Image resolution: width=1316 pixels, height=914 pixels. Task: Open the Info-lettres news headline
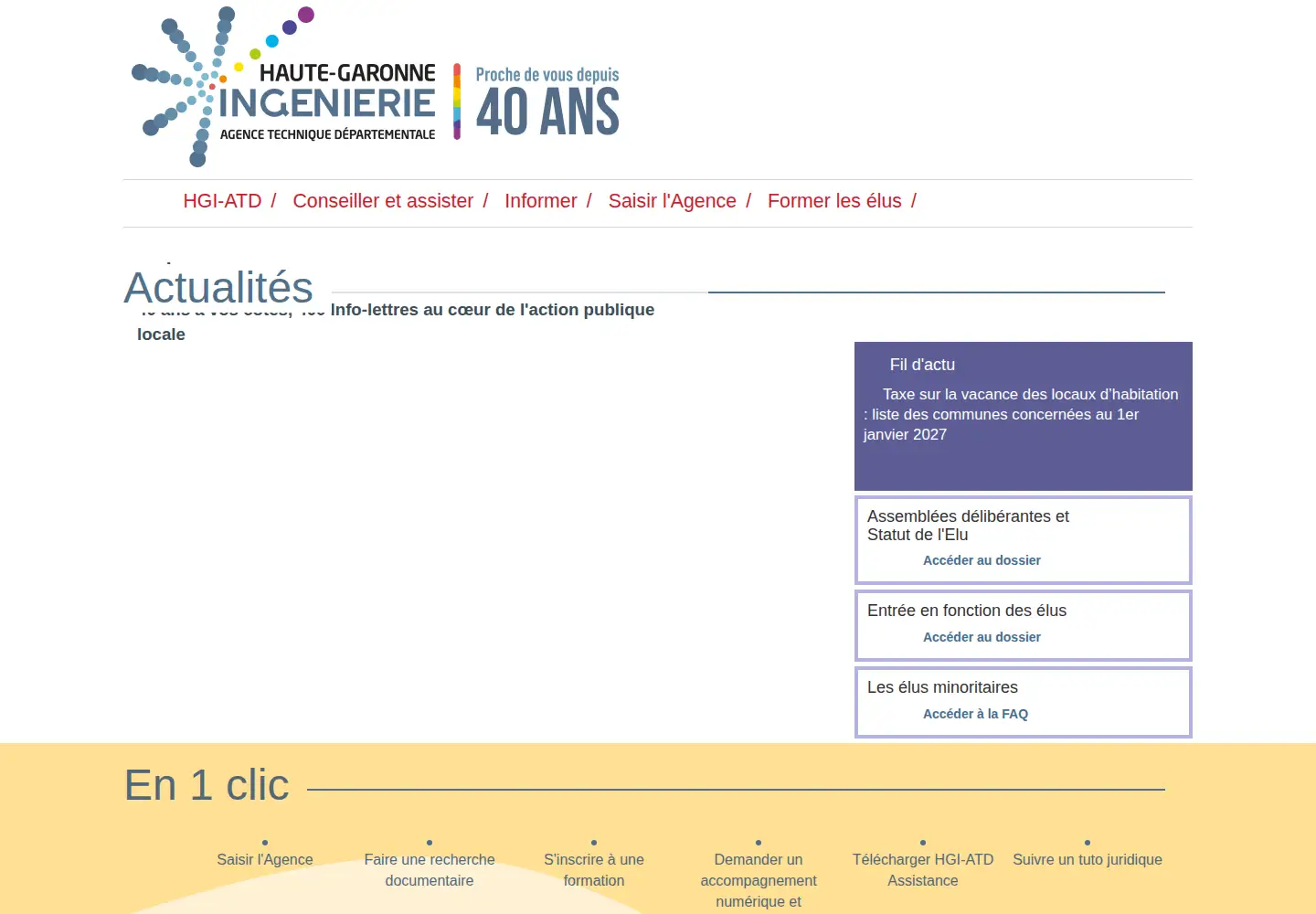pyautogui.click(x=396, y=322)
